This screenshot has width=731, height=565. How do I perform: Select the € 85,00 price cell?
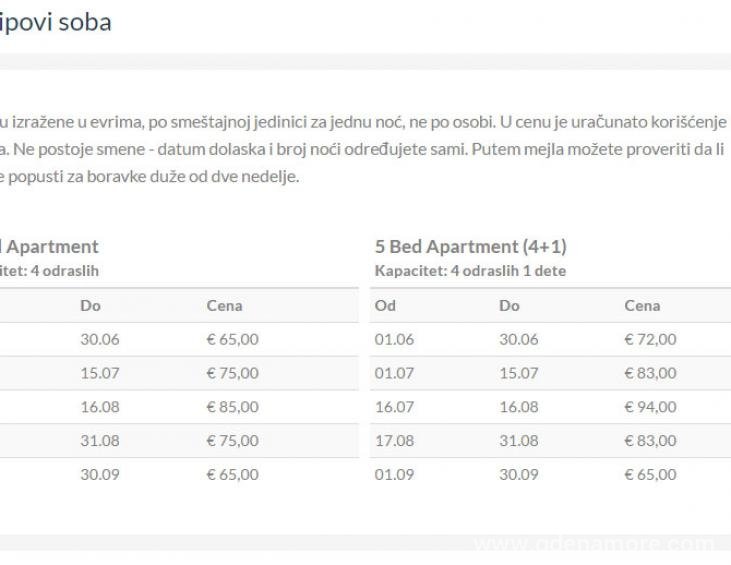tap(232, 407)
